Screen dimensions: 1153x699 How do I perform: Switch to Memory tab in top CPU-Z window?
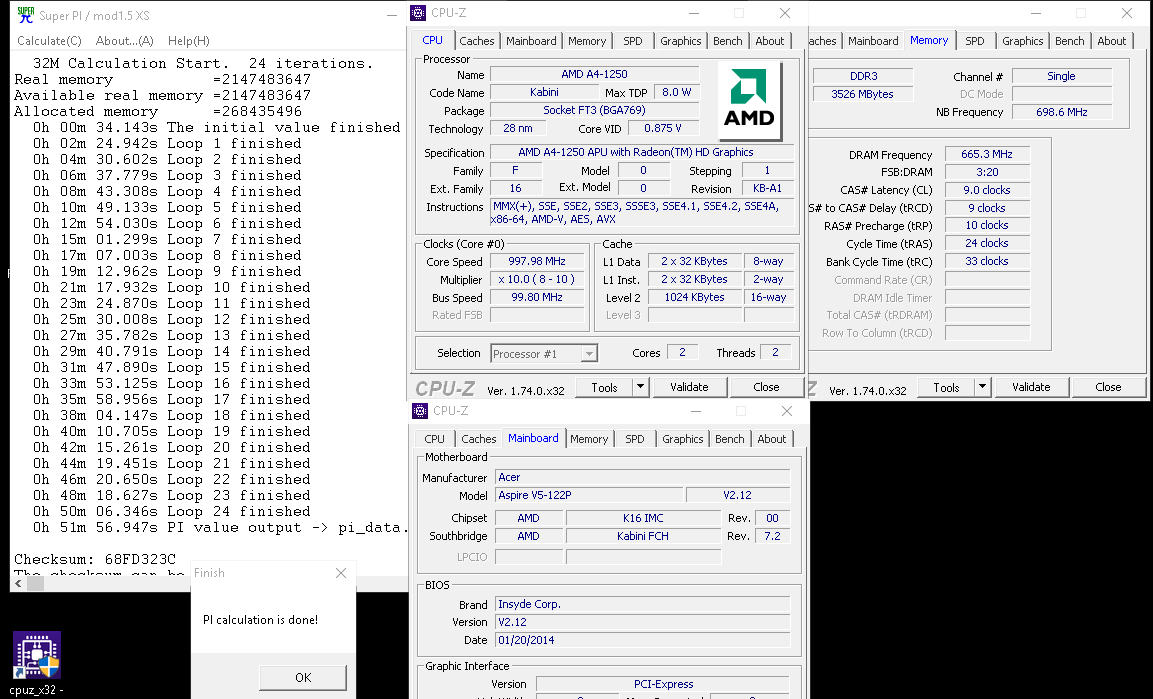click(x=587, y=40)
